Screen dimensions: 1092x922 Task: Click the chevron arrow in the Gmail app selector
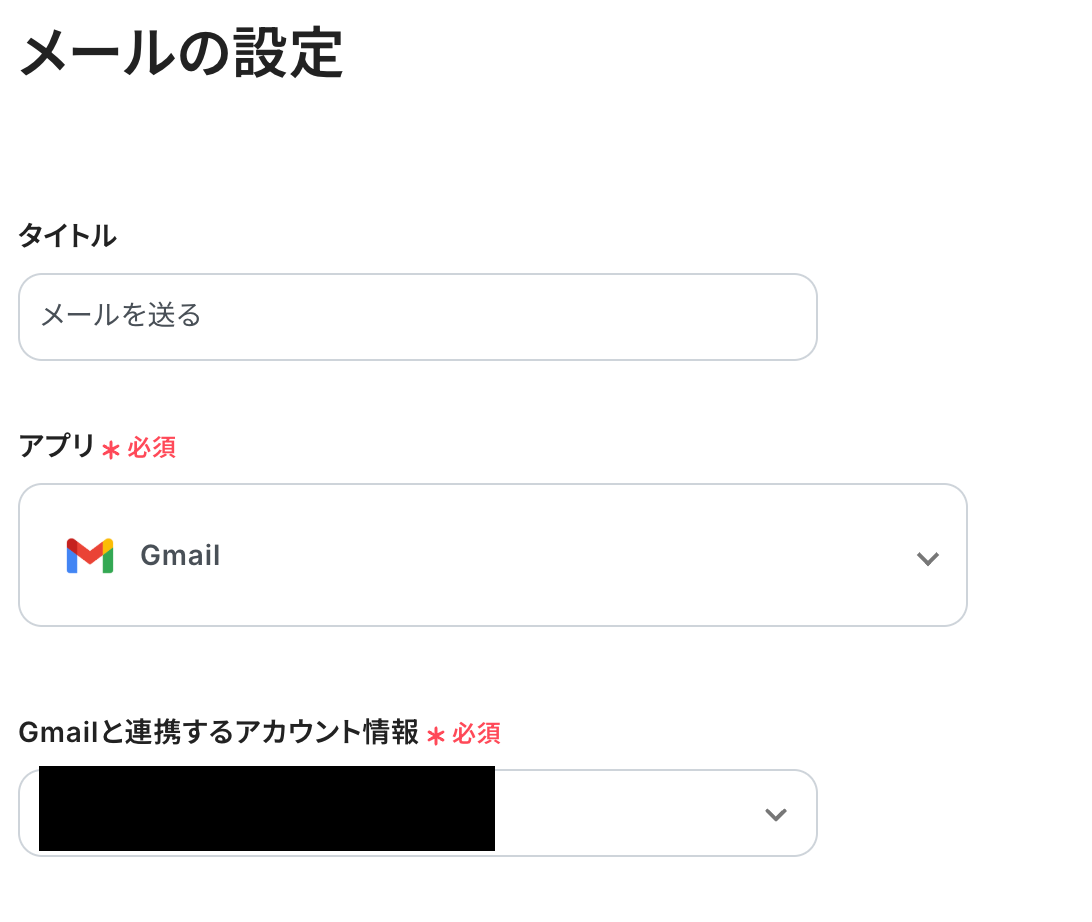pyautogui.click(x=927, y=559)
